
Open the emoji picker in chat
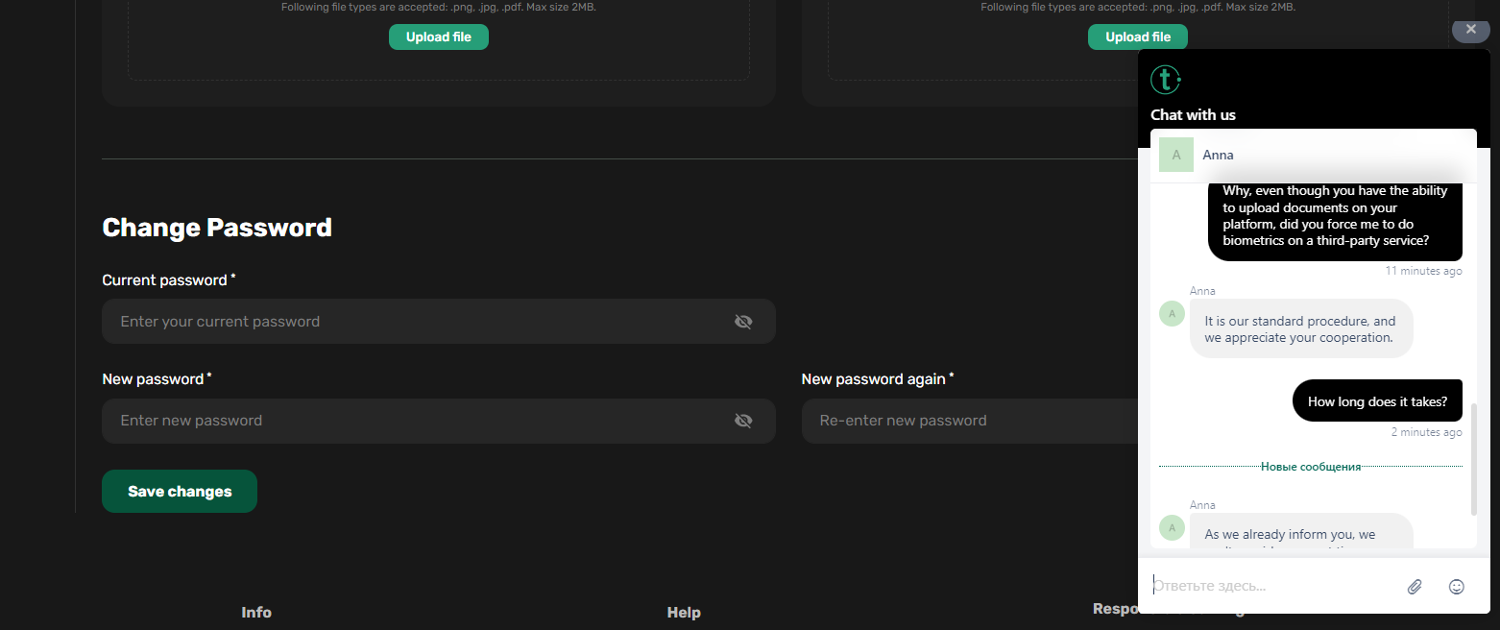1456,587
